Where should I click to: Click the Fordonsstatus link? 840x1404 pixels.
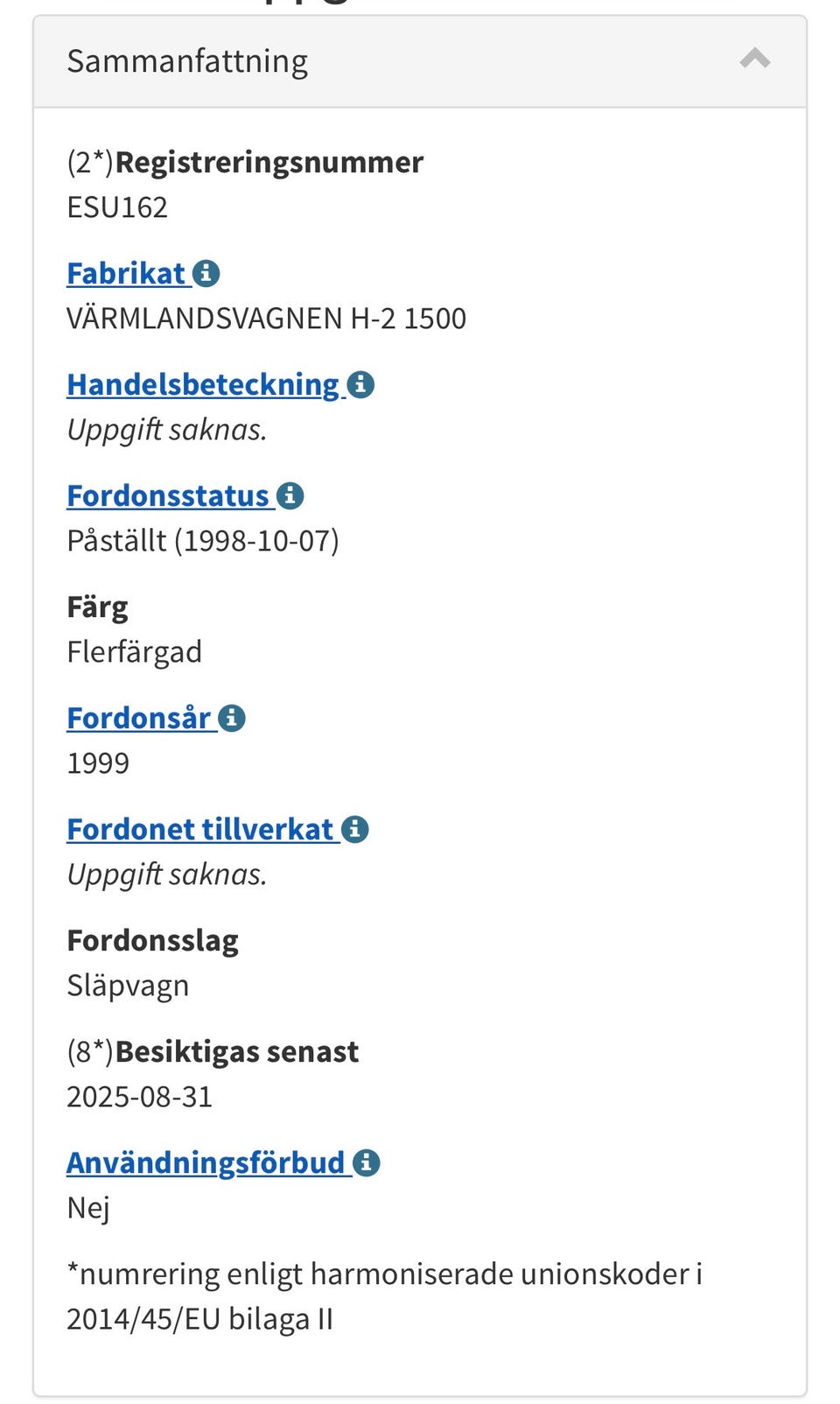pyautogui.click(x=167, y=495)
